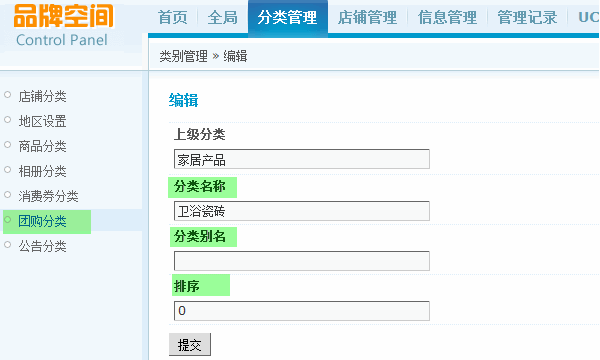600x360 pixels.
Task: Click the empty 分类别名 input field
Action: (302, 261)
